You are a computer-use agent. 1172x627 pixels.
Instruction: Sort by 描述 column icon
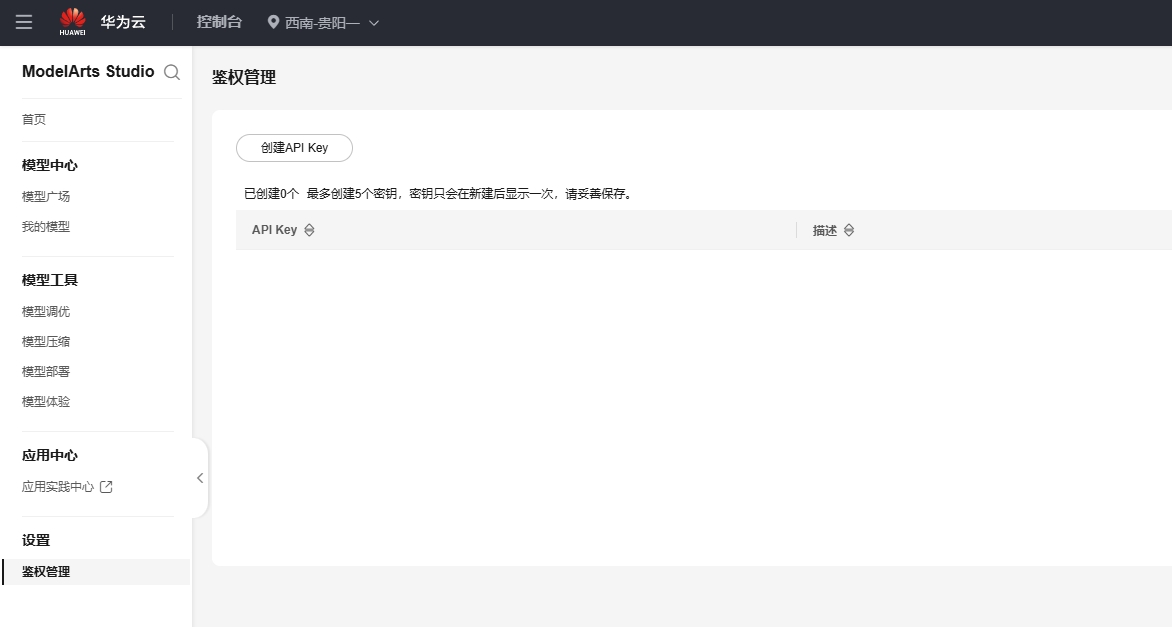pos(849,230)
